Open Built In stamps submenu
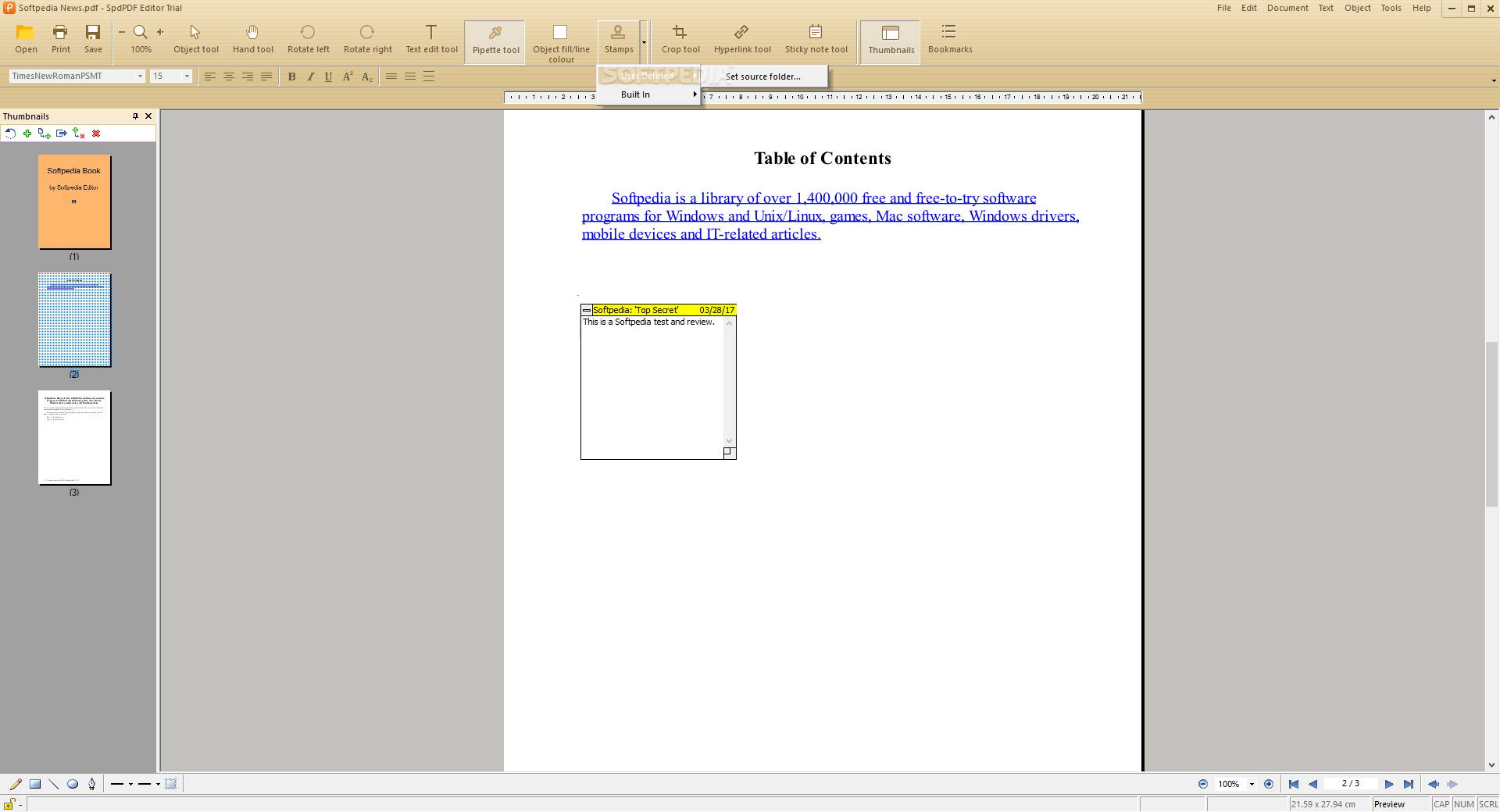The image size is (1500, 812). click(648, 94)
